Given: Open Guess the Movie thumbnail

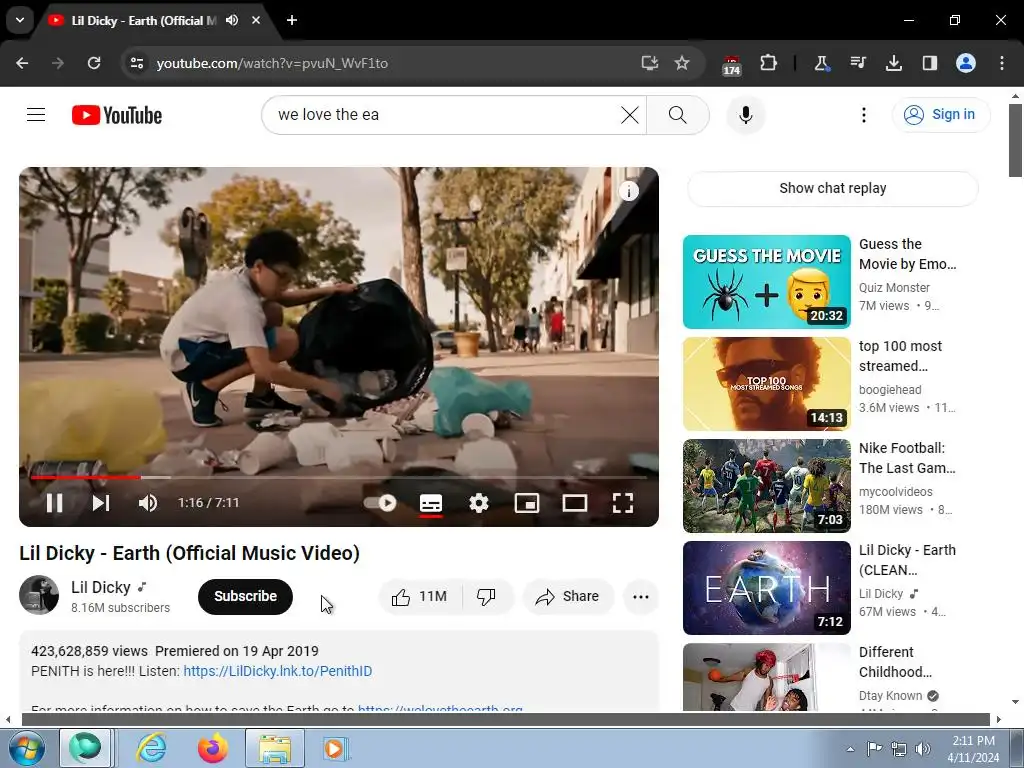Looking at the screenshot, I should tap(767, 281).
